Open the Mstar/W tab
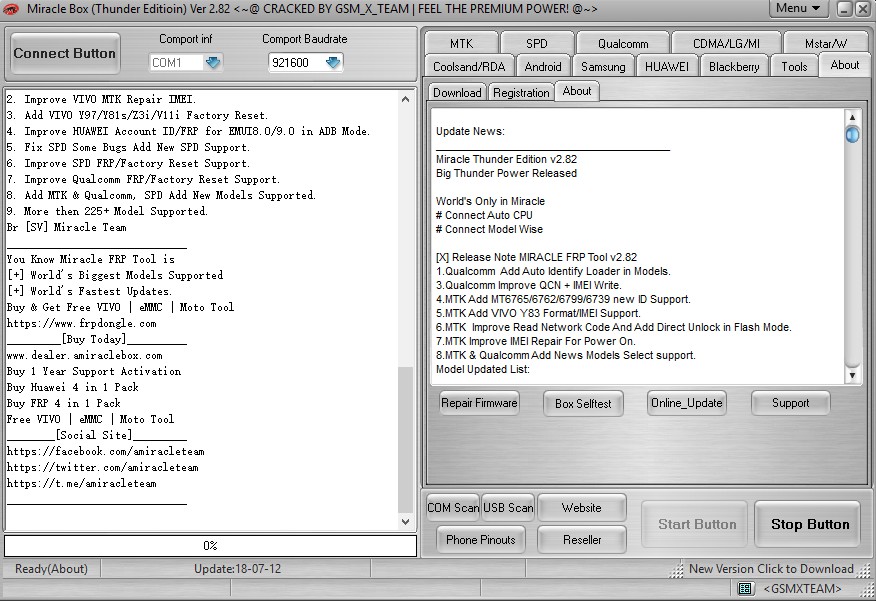The height and width of the screenshot is (601, 876). pyautogui.click(x=826, y=44)
